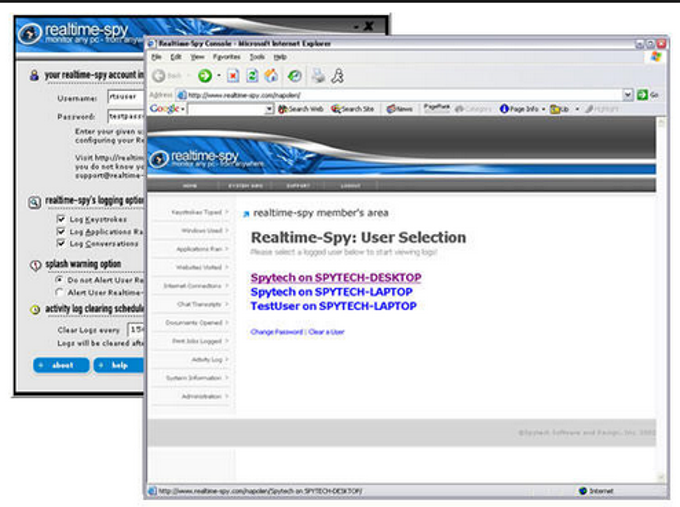Print the page using the printer icon
This screenshot has width=680, height=507.
318,76
